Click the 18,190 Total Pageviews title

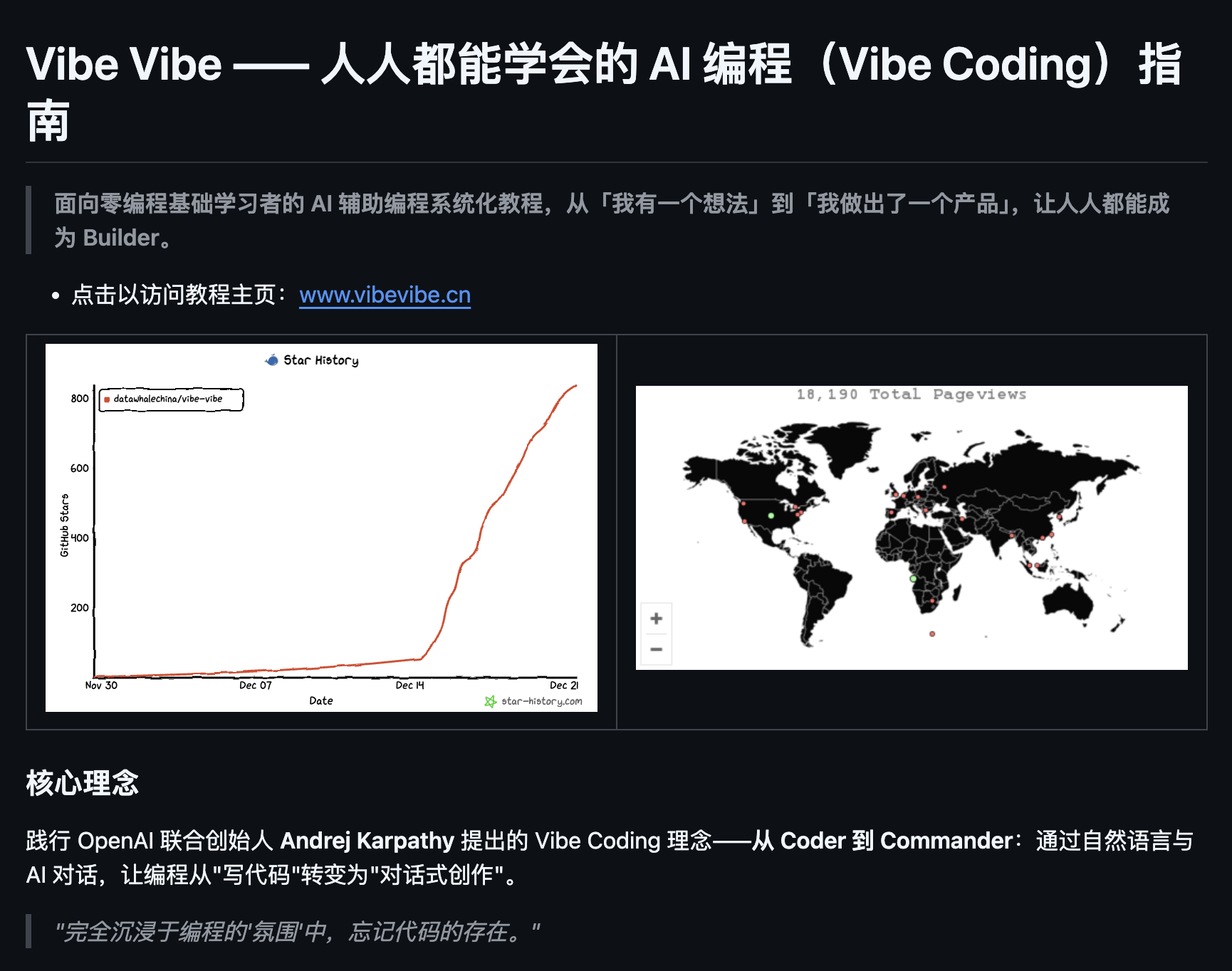click(912, 394)
